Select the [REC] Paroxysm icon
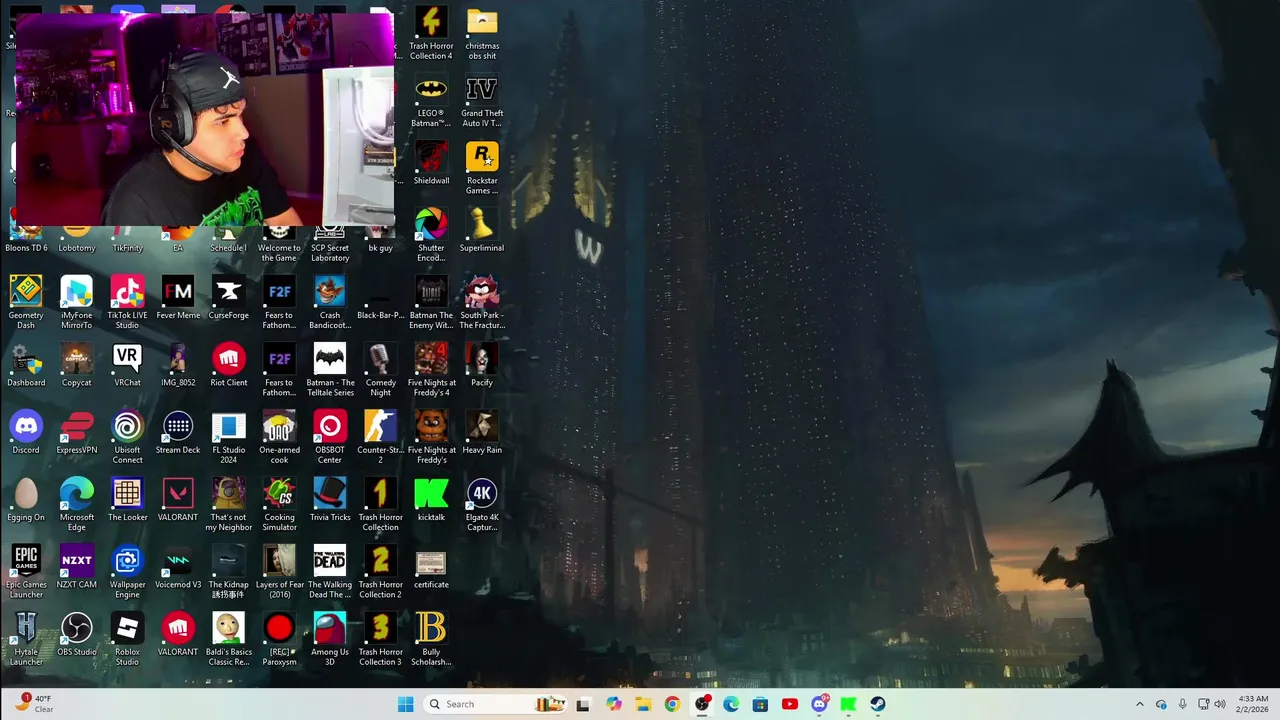1280x720 pixels. pos(279,639)
